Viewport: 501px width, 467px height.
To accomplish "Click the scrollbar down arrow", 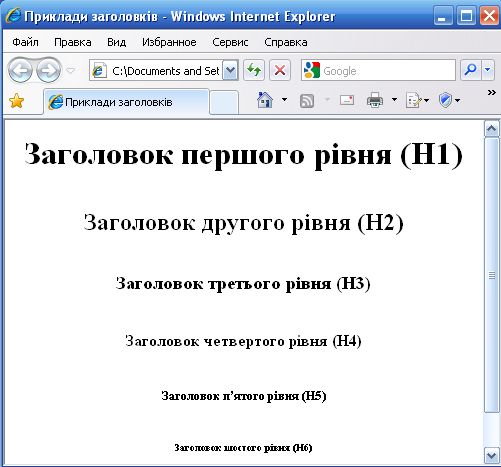I will click(492, 456).
